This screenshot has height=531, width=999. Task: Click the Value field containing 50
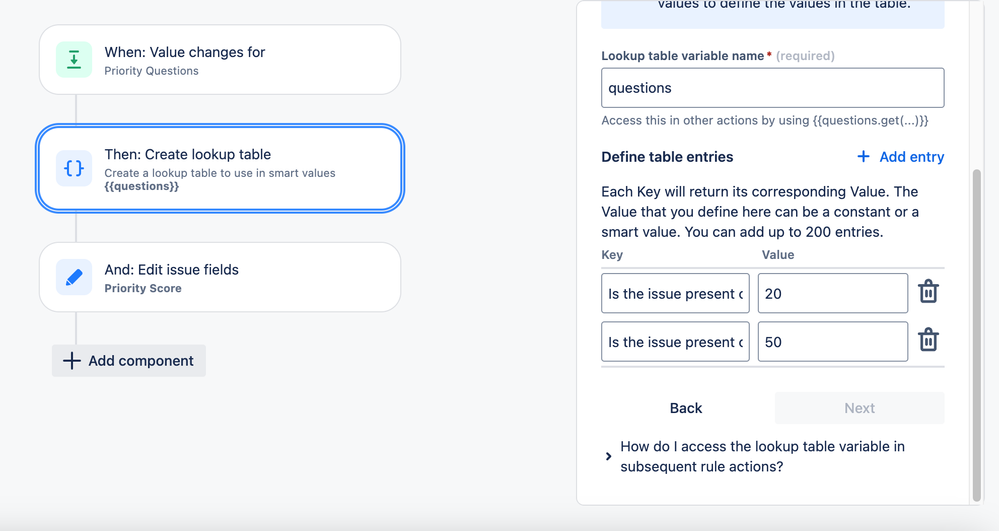(833, 342)
